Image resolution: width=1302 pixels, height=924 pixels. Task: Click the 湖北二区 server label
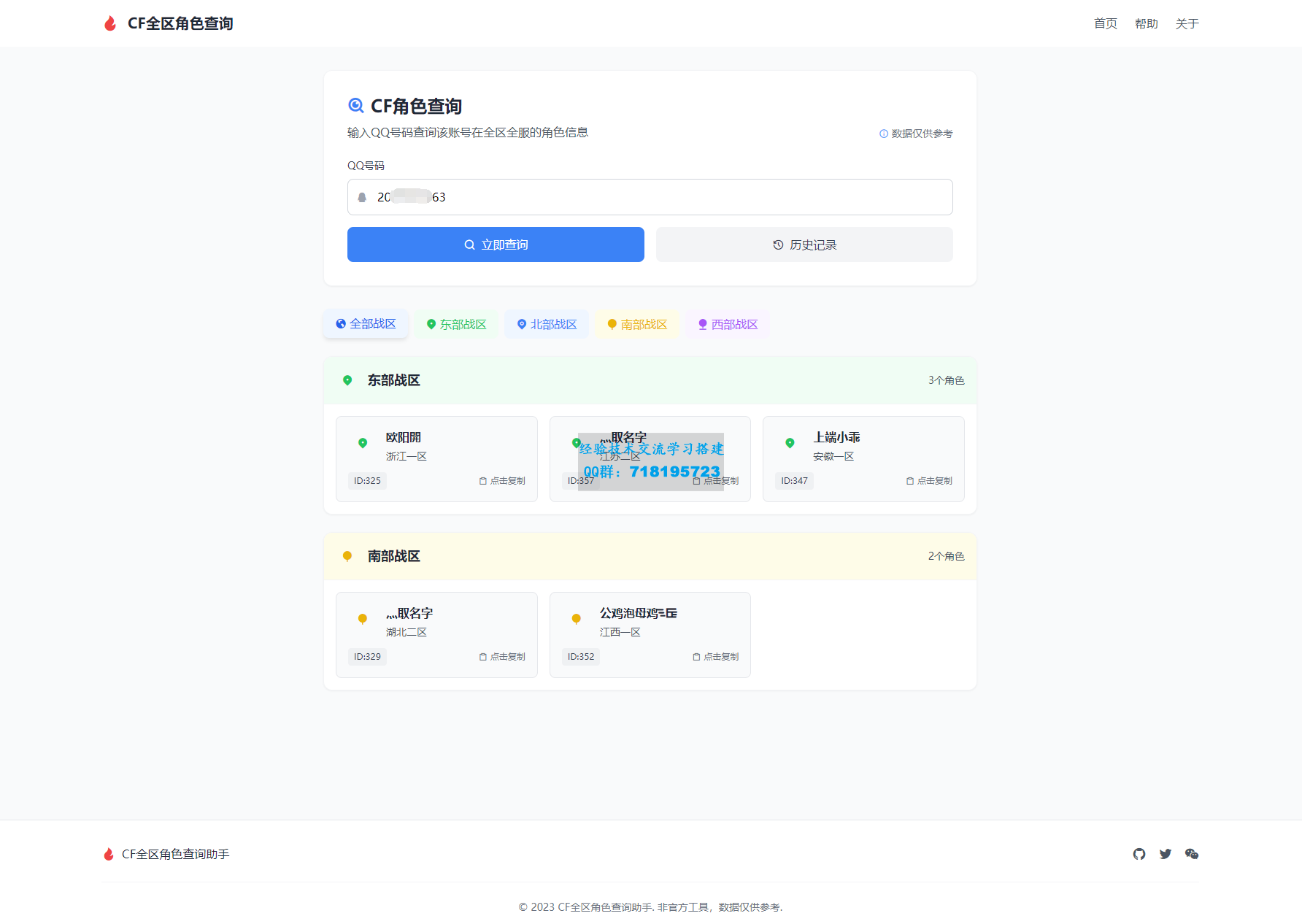tap(407, 632)
